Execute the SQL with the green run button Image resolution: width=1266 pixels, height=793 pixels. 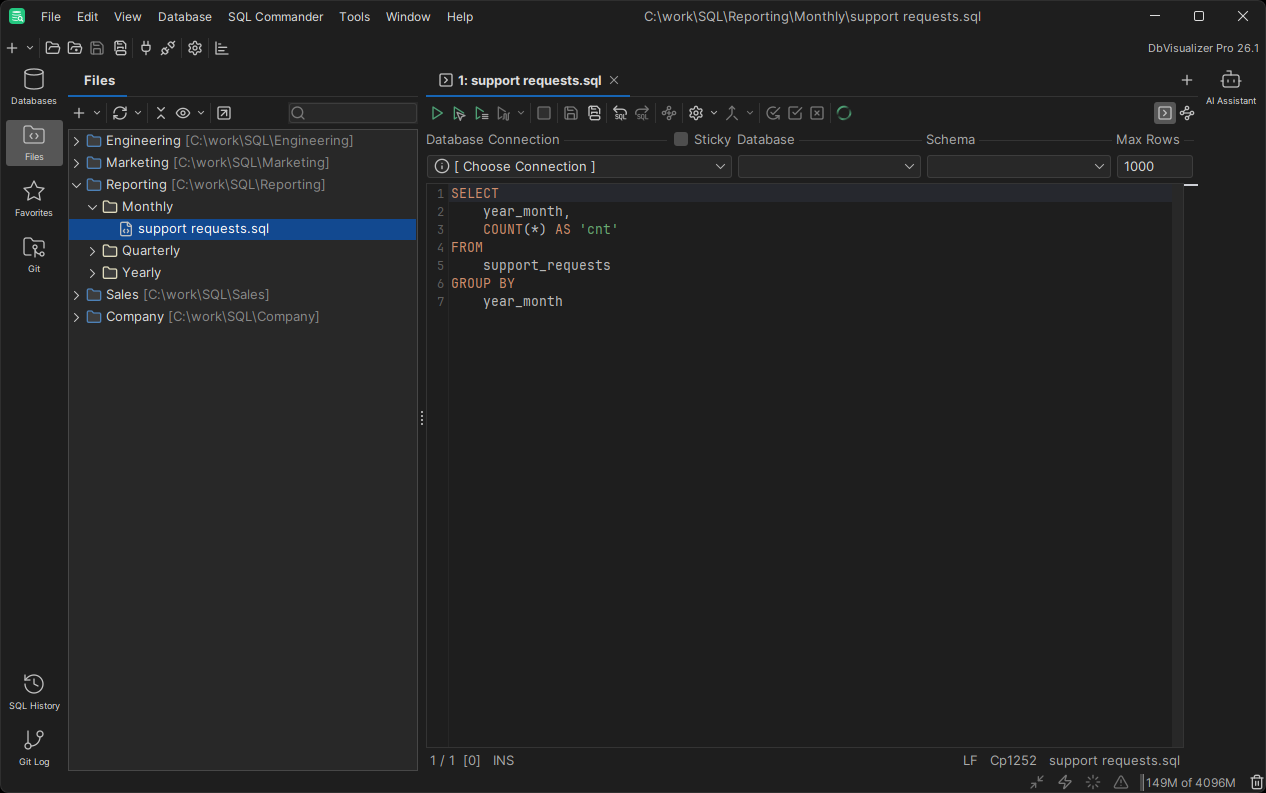point(437,113)
